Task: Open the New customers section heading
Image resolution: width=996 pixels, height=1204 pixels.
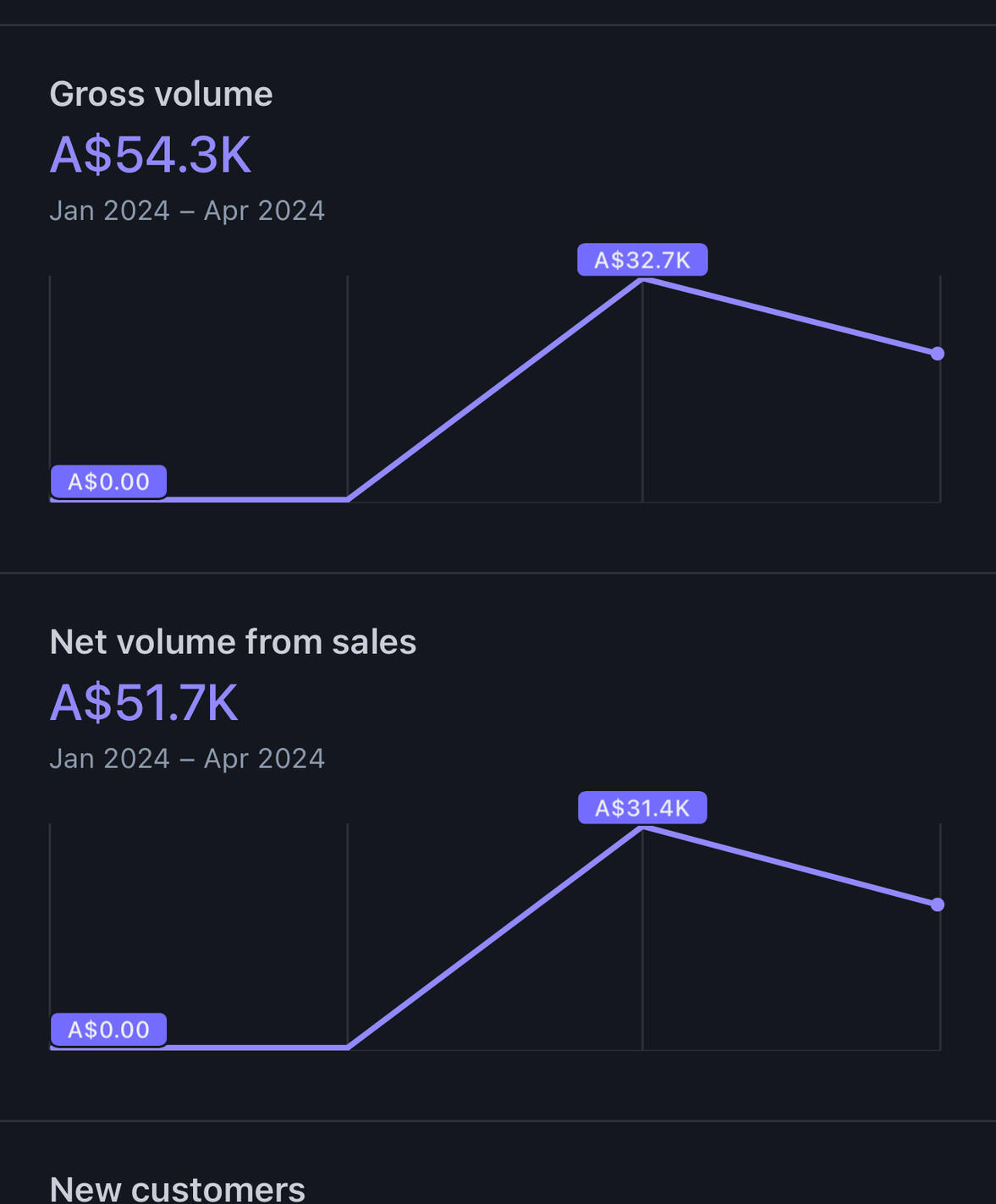Action: click(177, 1189)
